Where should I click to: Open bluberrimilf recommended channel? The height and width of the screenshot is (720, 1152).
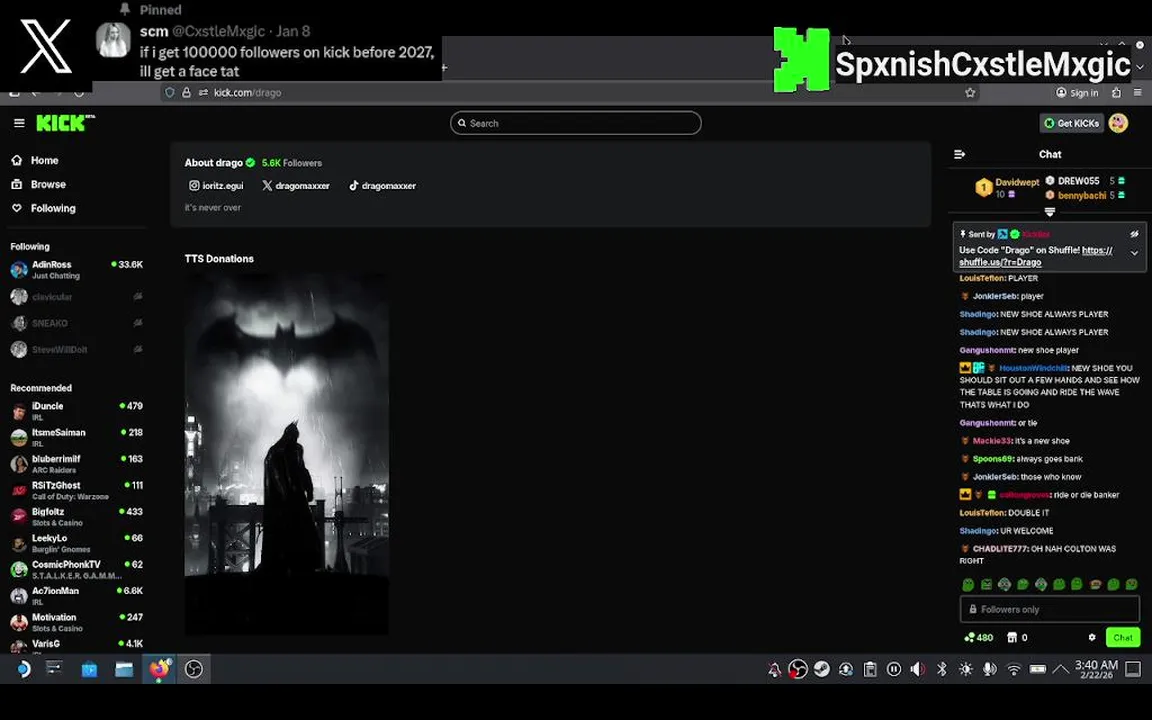coord(76,464)
